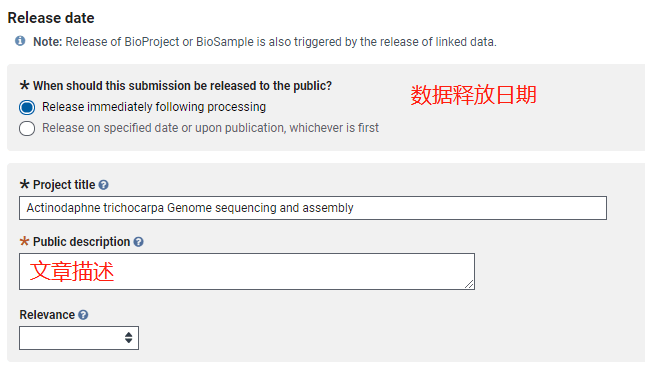
Task: Grab the Public description textarea resize handle
Action: click(x=469, y=284)
